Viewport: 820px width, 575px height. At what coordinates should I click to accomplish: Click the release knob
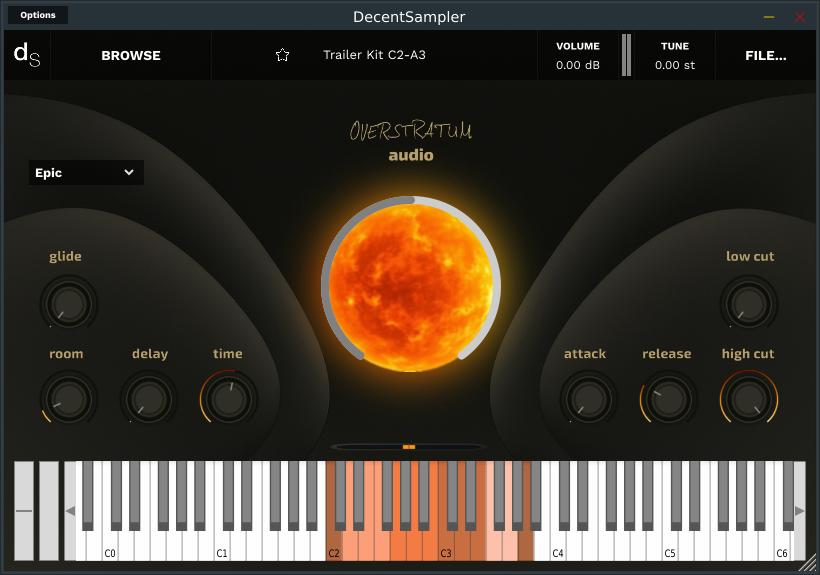668,399
